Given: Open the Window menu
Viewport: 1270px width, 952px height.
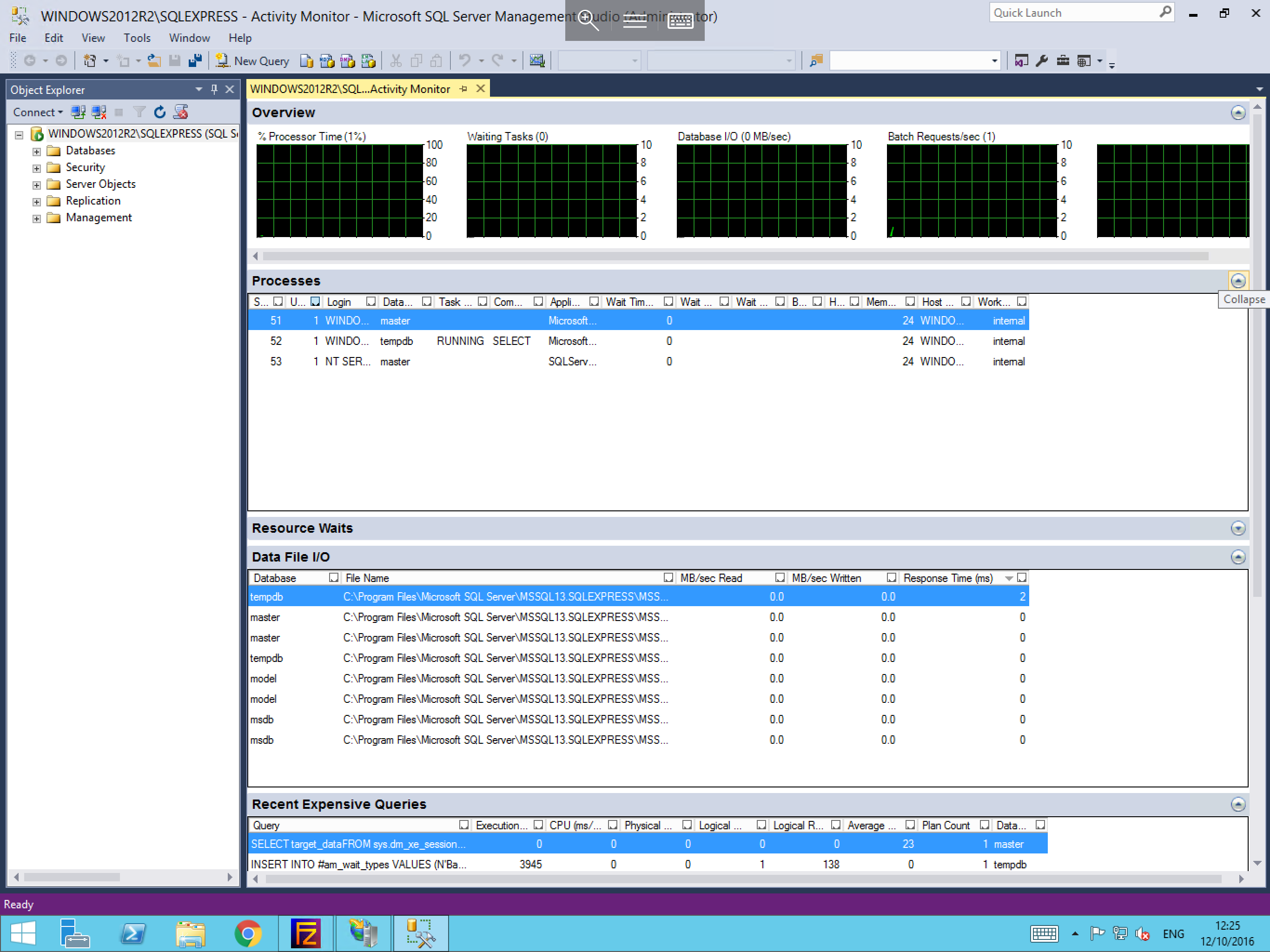Looking at the screenshot, I should pyautogui.click(x=190, y=38).
